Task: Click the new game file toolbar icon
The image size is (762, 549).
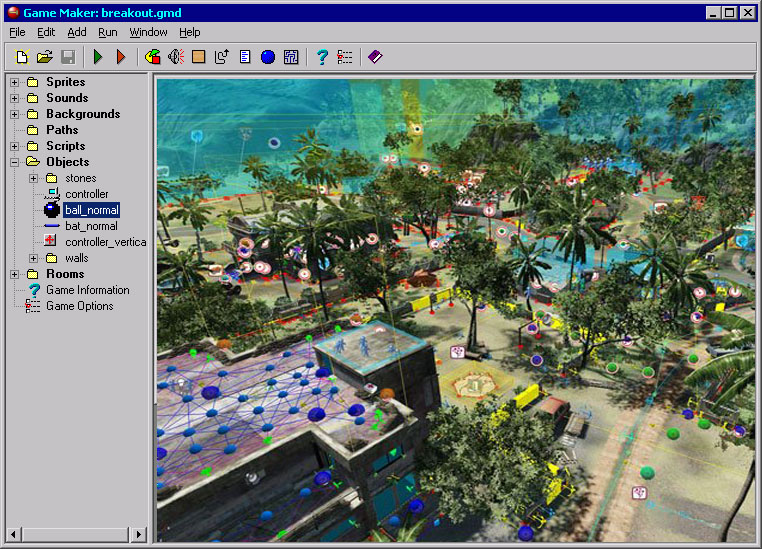Action: 22,57
